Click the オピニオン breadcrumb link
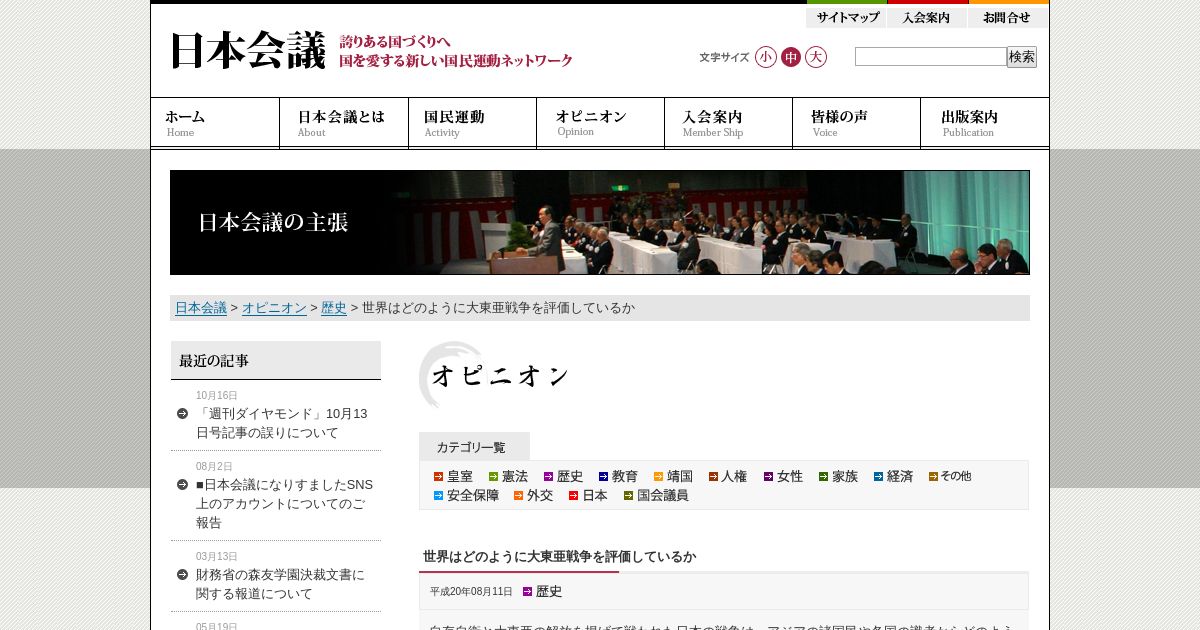The image size is (1200, 630). pyautogui.click(x=274, y=308)
